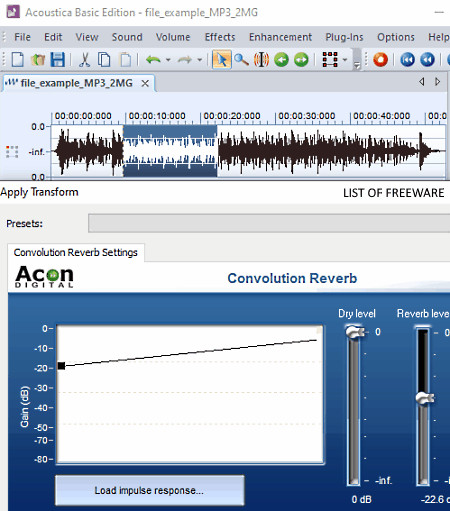Open a file with the folder icon

38,60
